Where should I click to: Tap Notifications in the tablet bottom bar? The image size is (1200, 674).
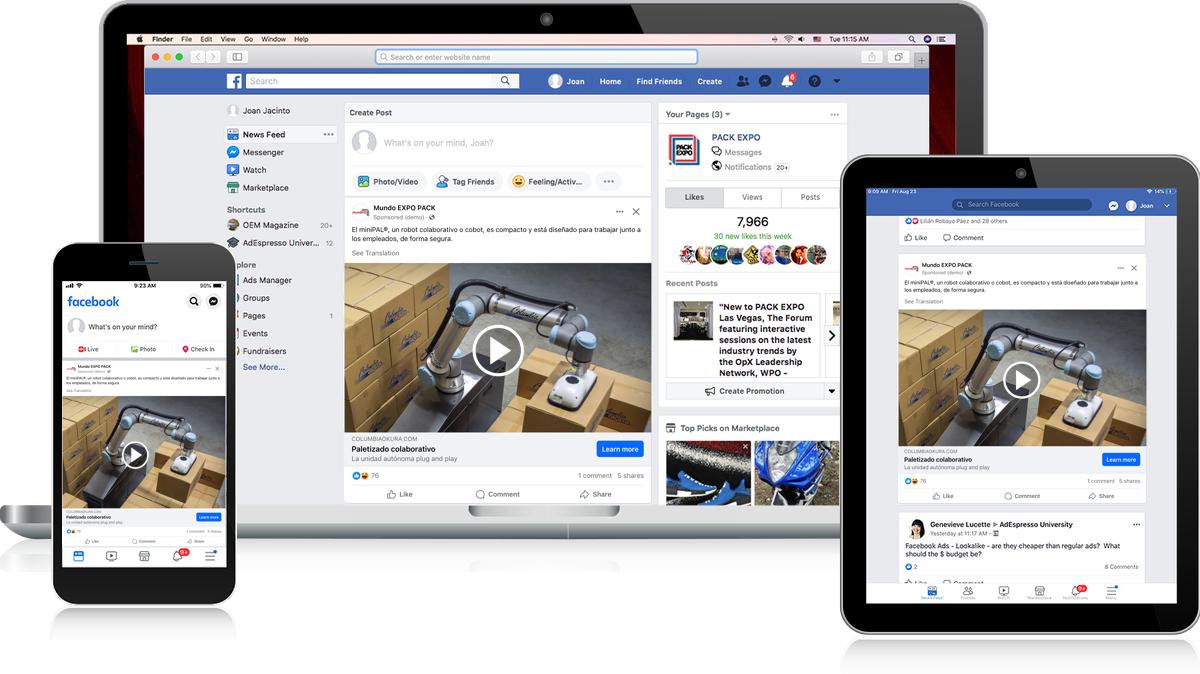click(x=1075, y=593)
